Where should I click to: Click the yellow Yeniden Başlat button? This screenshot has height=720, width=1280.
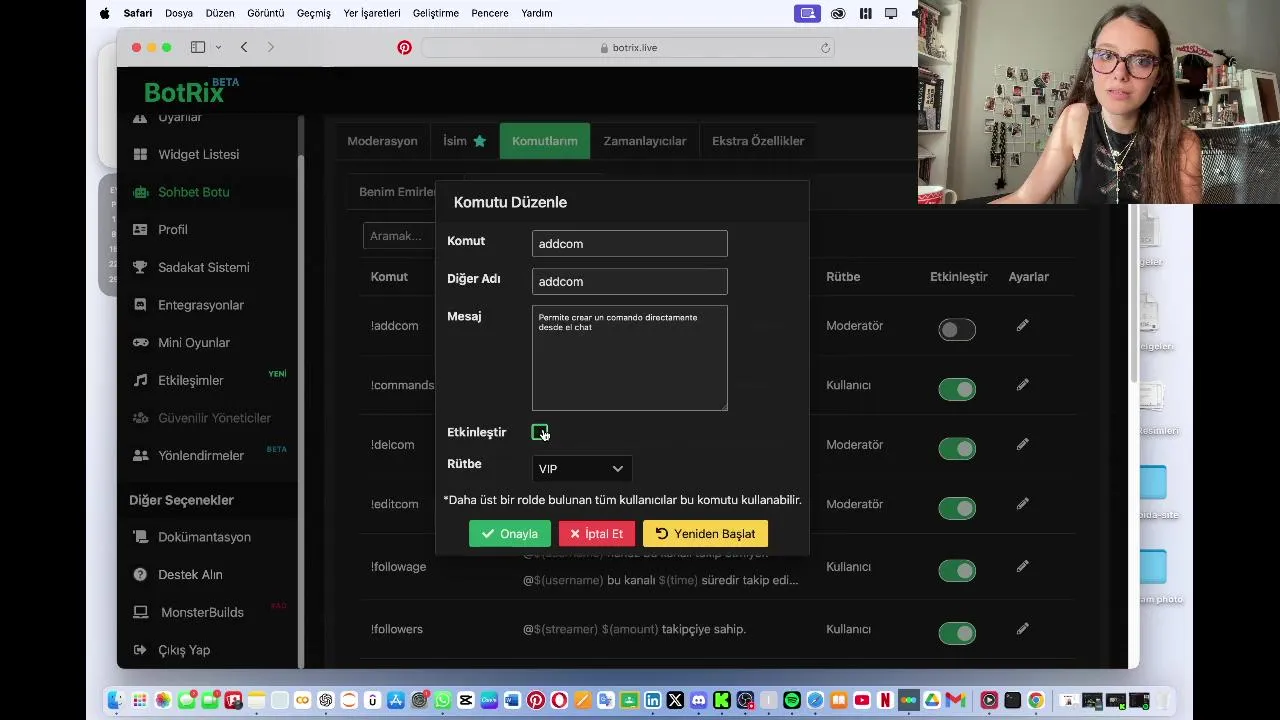tap(705, 534)
